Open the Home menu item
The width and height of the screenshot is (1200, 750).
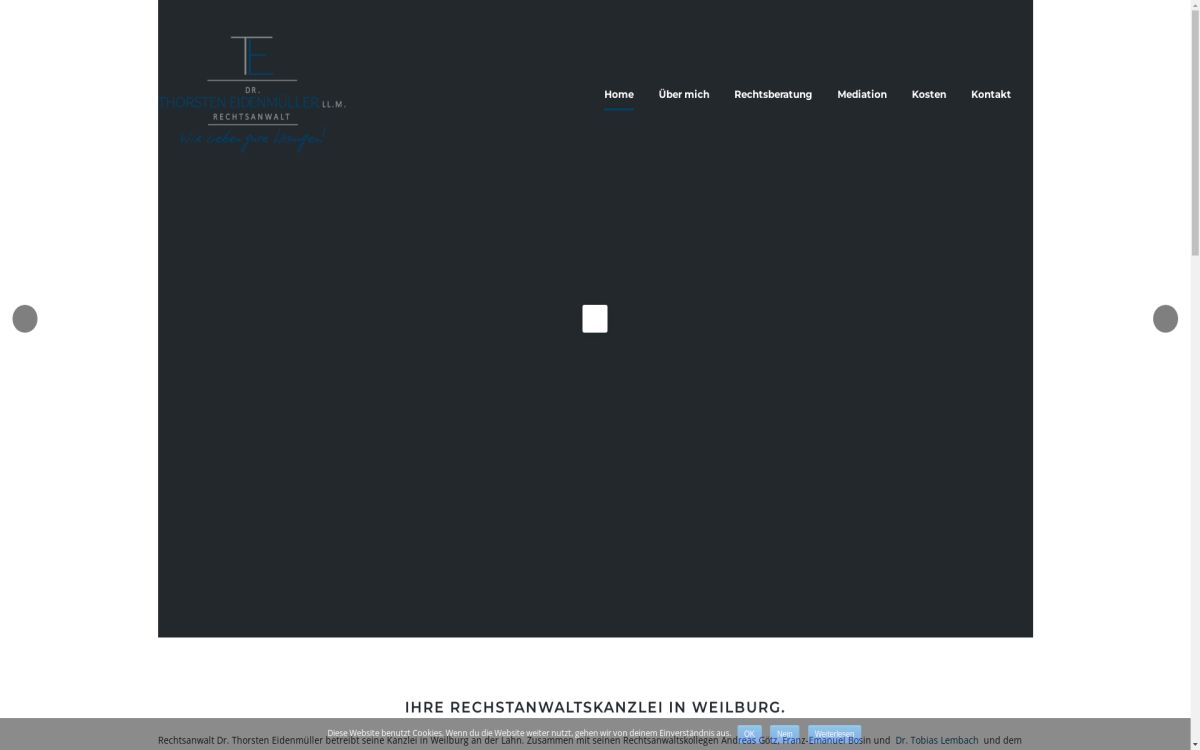[618, 95]
